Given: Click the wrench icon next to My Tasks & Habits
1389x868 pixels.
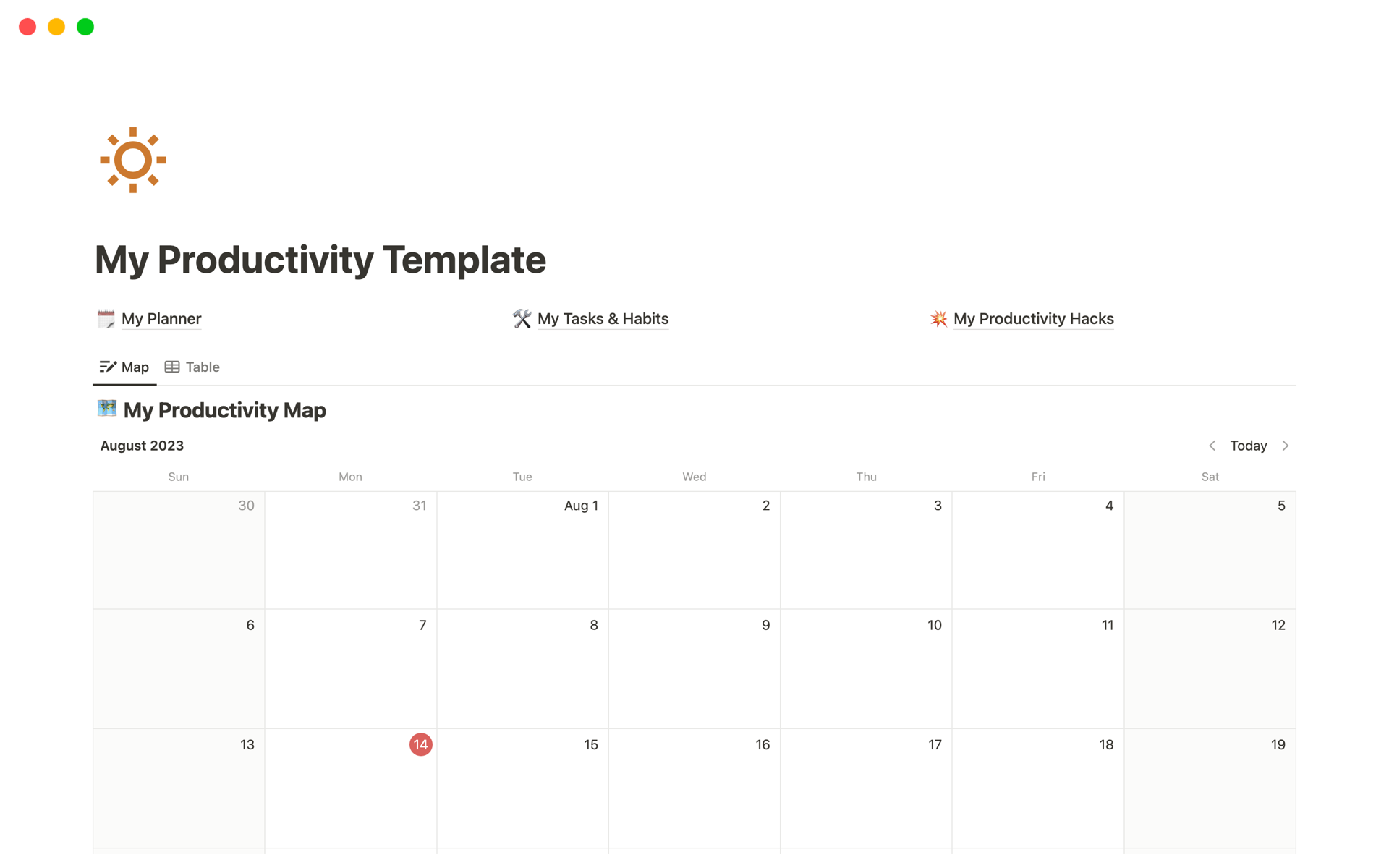Looking at the screenshot, I should click(522, 318).
